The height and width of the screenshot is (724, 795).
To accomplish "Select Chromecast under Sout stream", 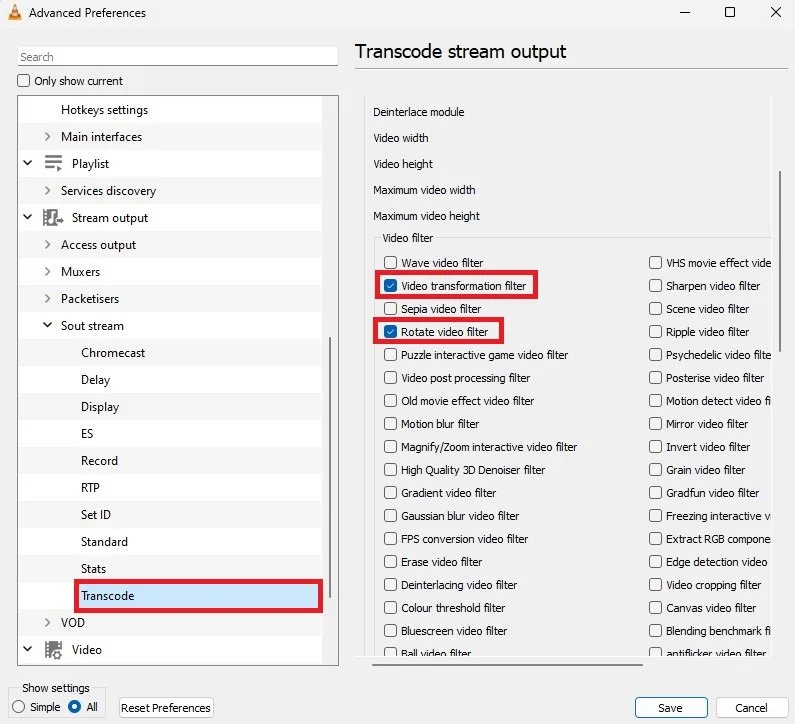I will click(x=113, y=353).
